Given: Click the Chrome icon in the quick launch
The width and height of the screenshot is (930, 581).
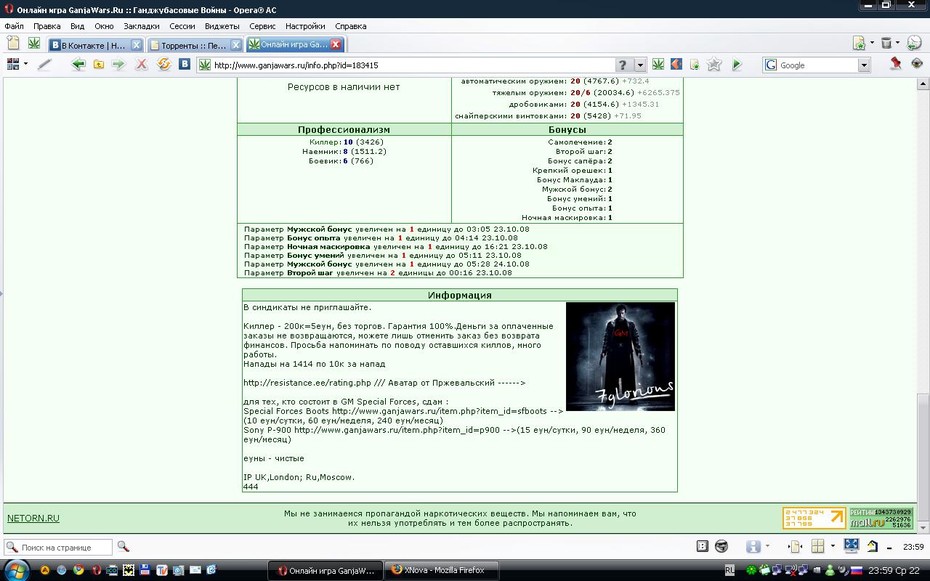Looking at the screenshot, I should point(78,570).
